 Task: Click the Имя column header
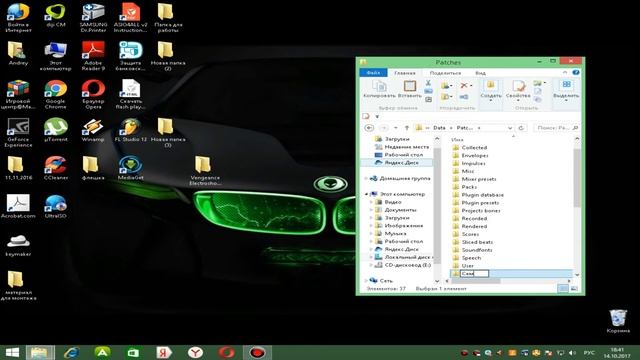click(458, 140)
